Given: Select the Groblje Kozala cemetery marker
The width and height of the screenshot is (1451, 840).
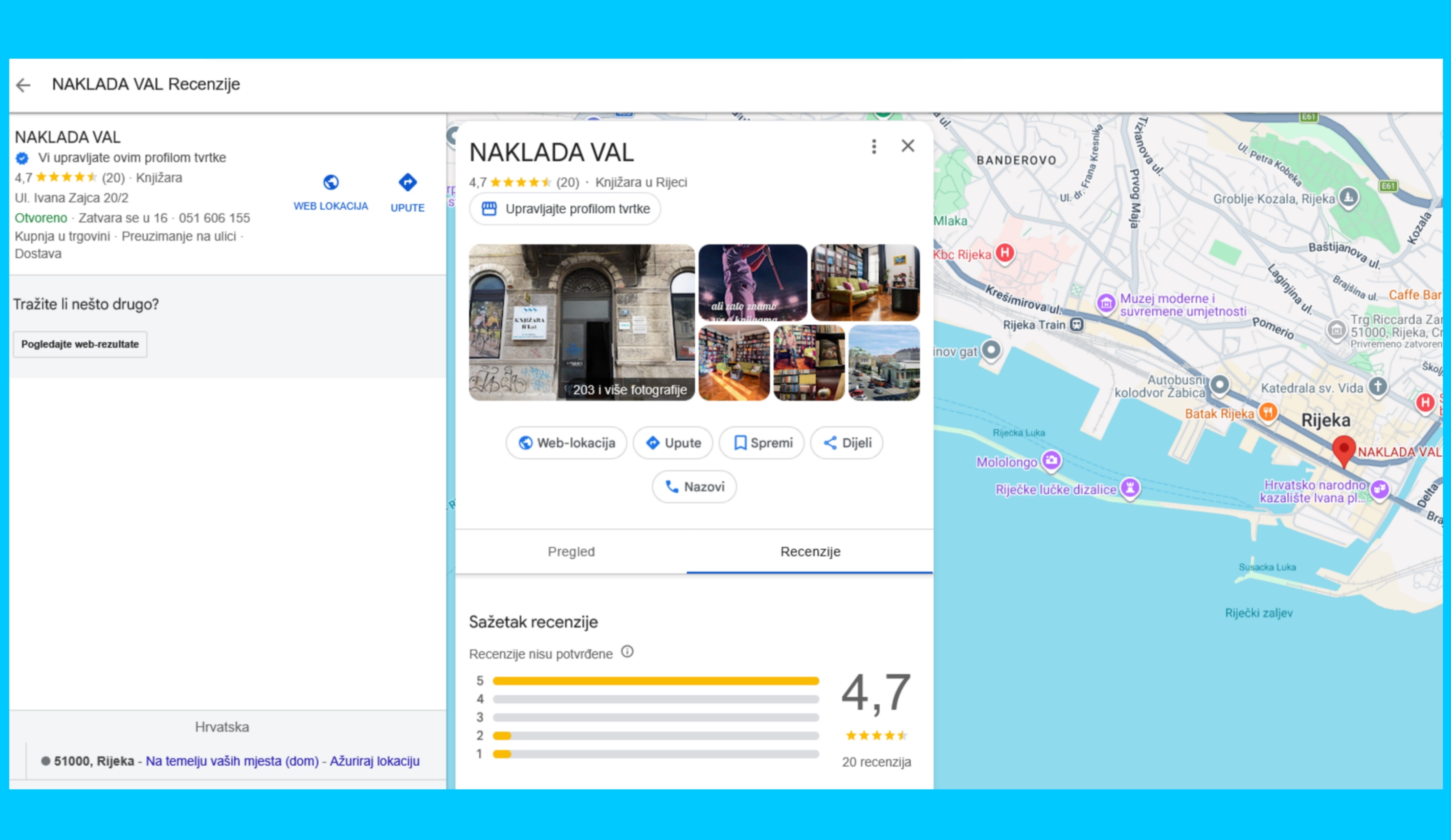Looking at the screenshot, I should [x=1348, y=198].
